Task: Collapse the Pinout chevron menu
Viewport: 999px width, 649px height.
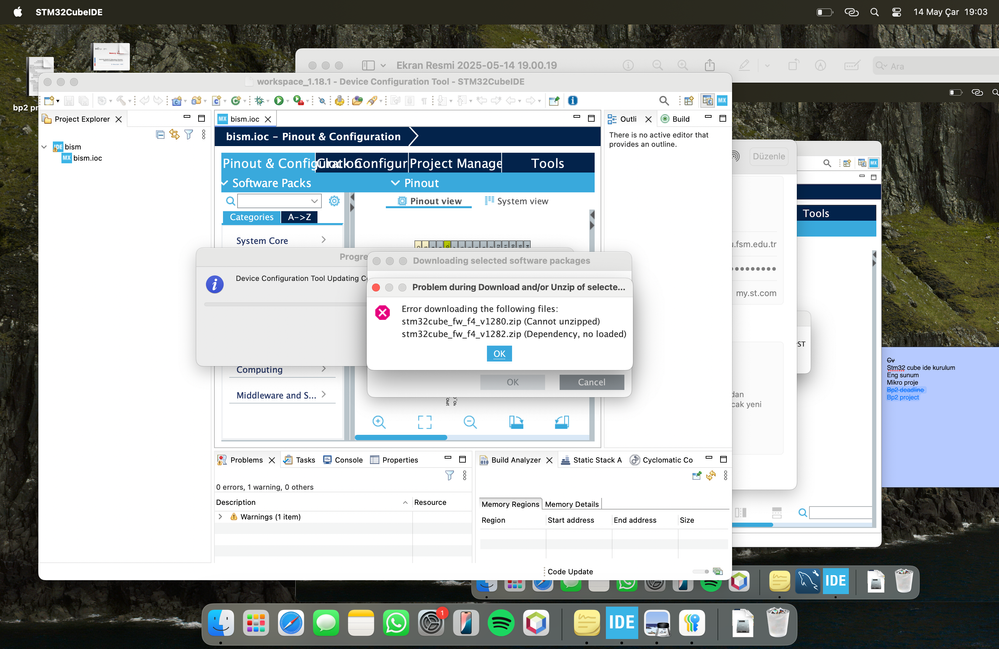Action: [395, 183]
